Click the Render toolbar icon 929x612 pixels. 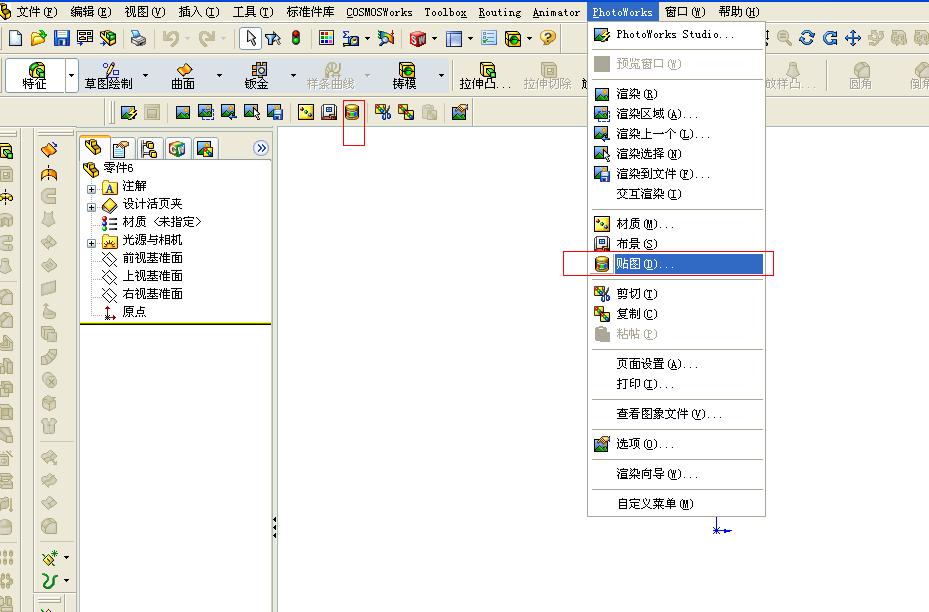click(x=183, y=111)
